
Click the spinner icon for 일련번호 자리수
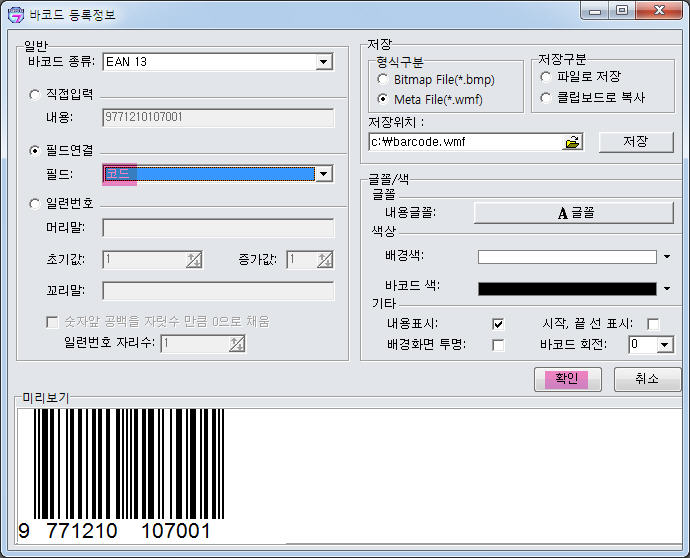tap(237, 344)
